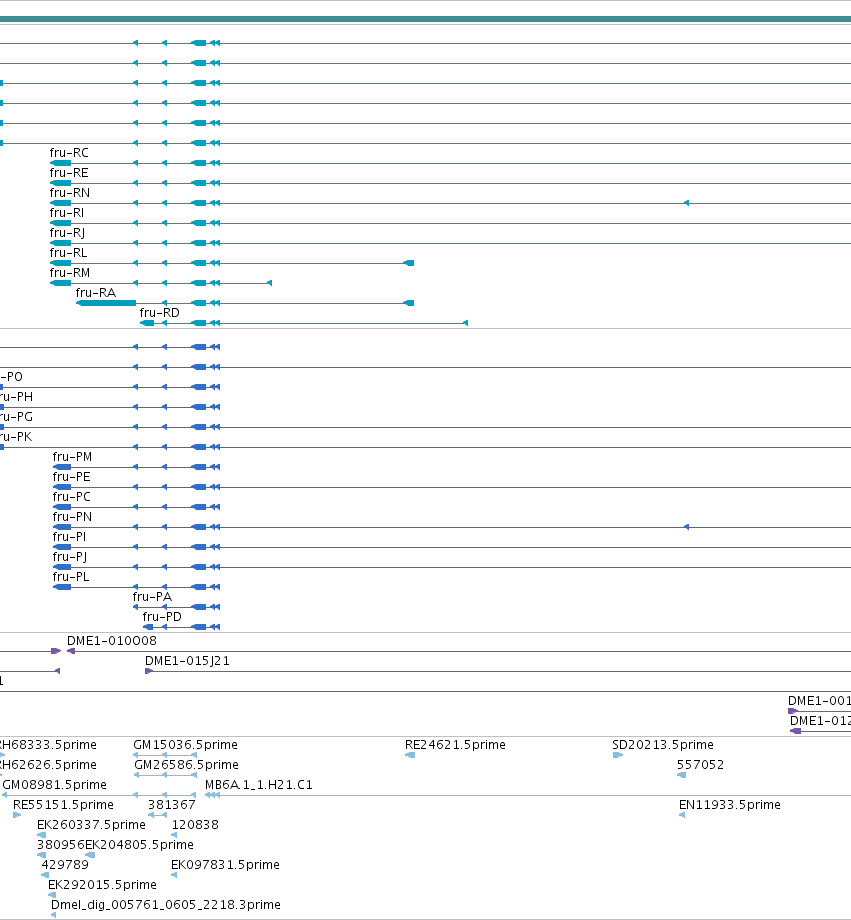This screenshot has height=920, width=851.
Task: Select the 381367 feature label
Action: [171, 804]
